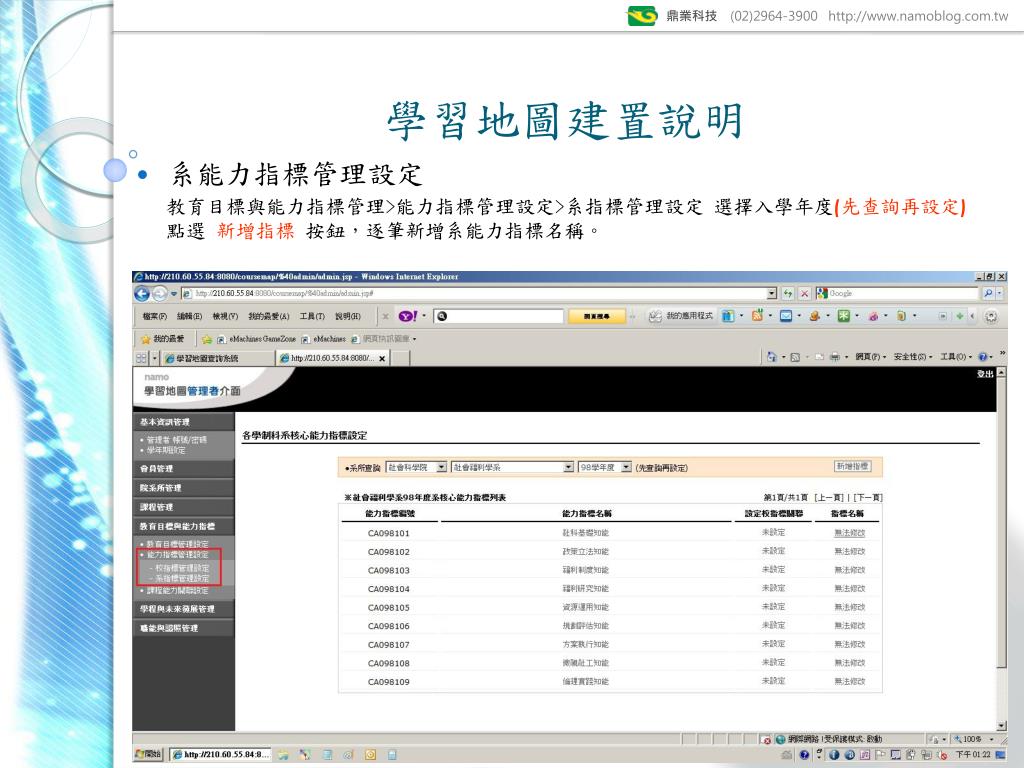Open the 檔案(F) File menu
The width and height of the screenshot is (1024, 768).
click(x=154, y=317)
